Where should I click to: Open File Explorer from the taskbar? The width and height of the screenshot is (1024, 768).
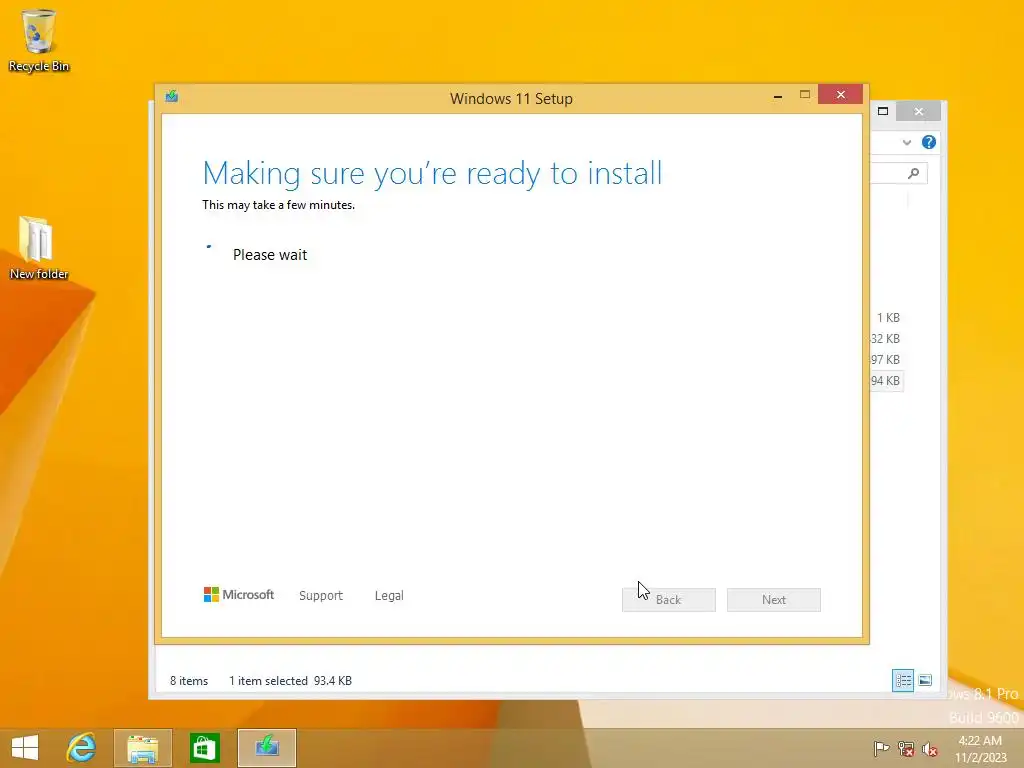142,748
